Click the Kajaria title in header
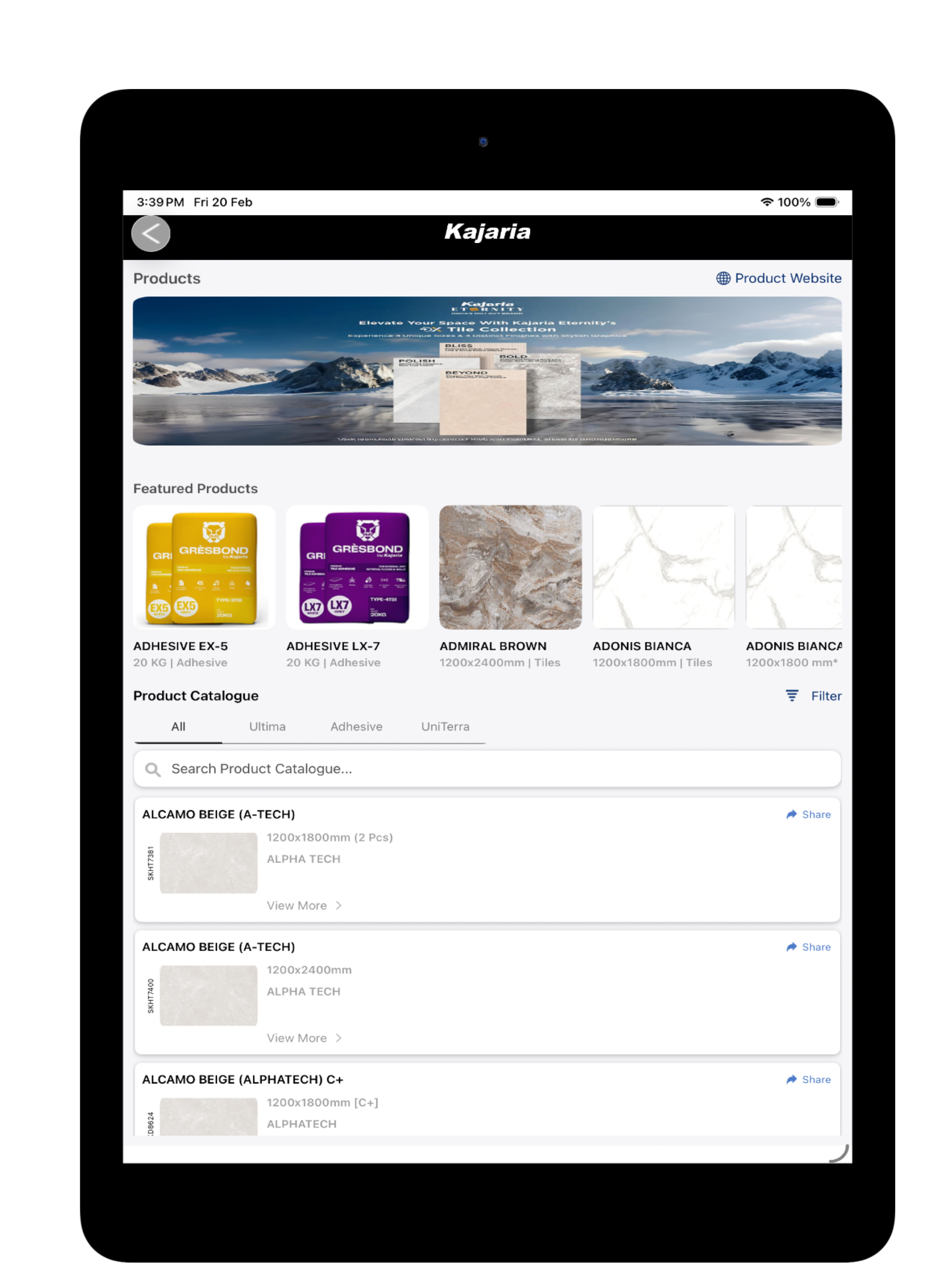The height and width of the screenshot is (1270, 952). (x=487, y=232)
